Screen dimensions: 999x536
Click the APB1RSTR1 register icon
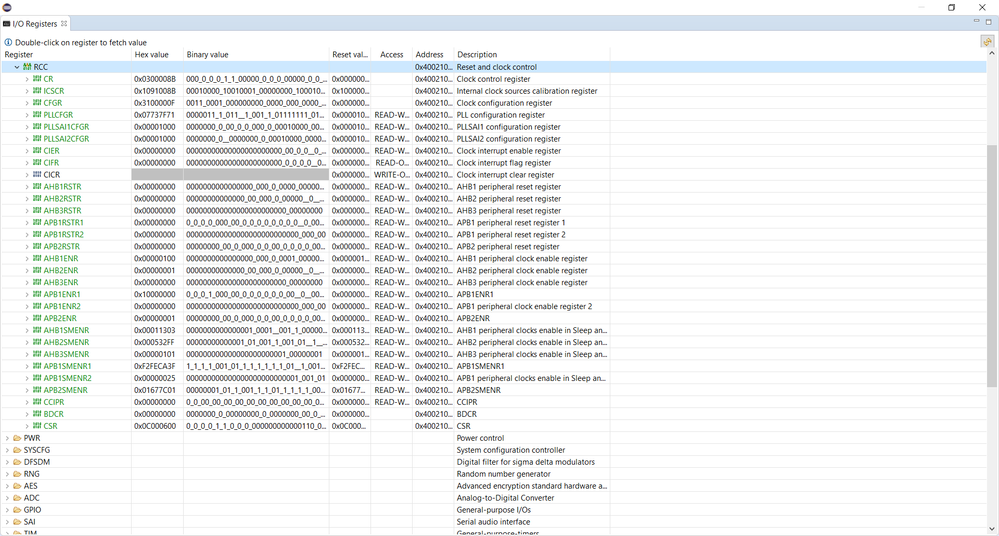pyautogui.click(x=37, y=222)
